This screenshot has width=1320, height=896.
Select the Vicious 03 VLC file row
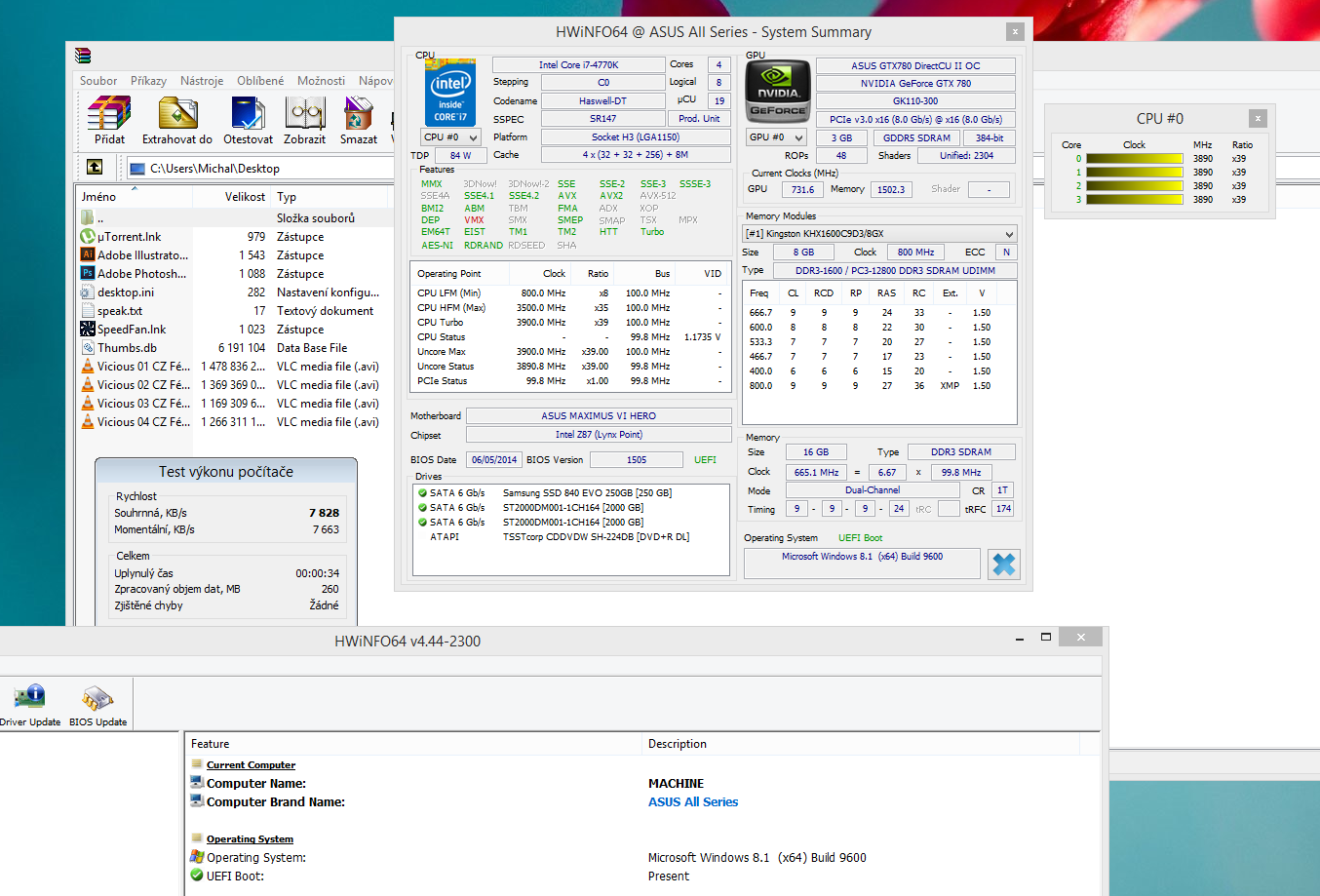click(x=234, y=404)
